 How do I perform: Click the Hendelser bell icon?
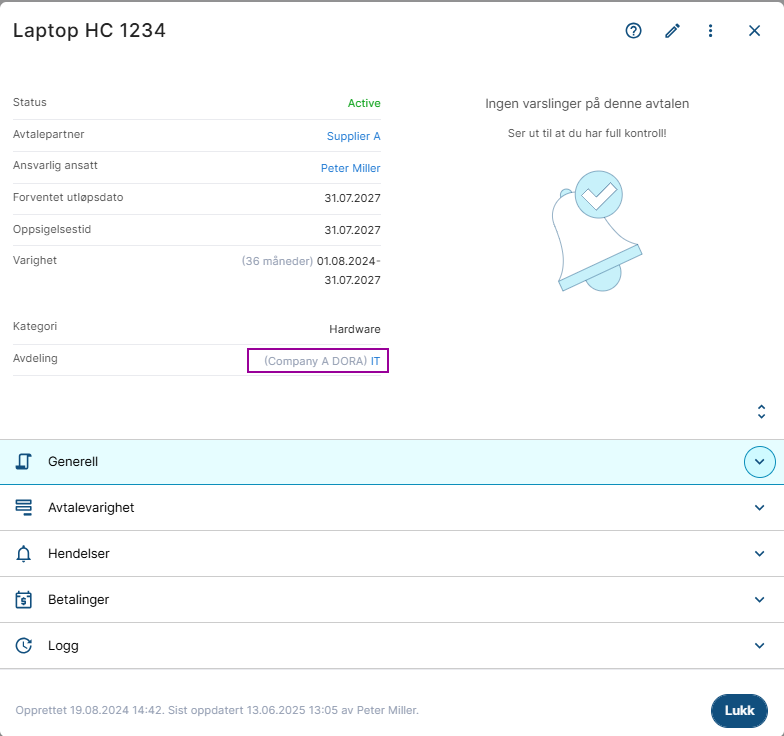pos(24,554)
